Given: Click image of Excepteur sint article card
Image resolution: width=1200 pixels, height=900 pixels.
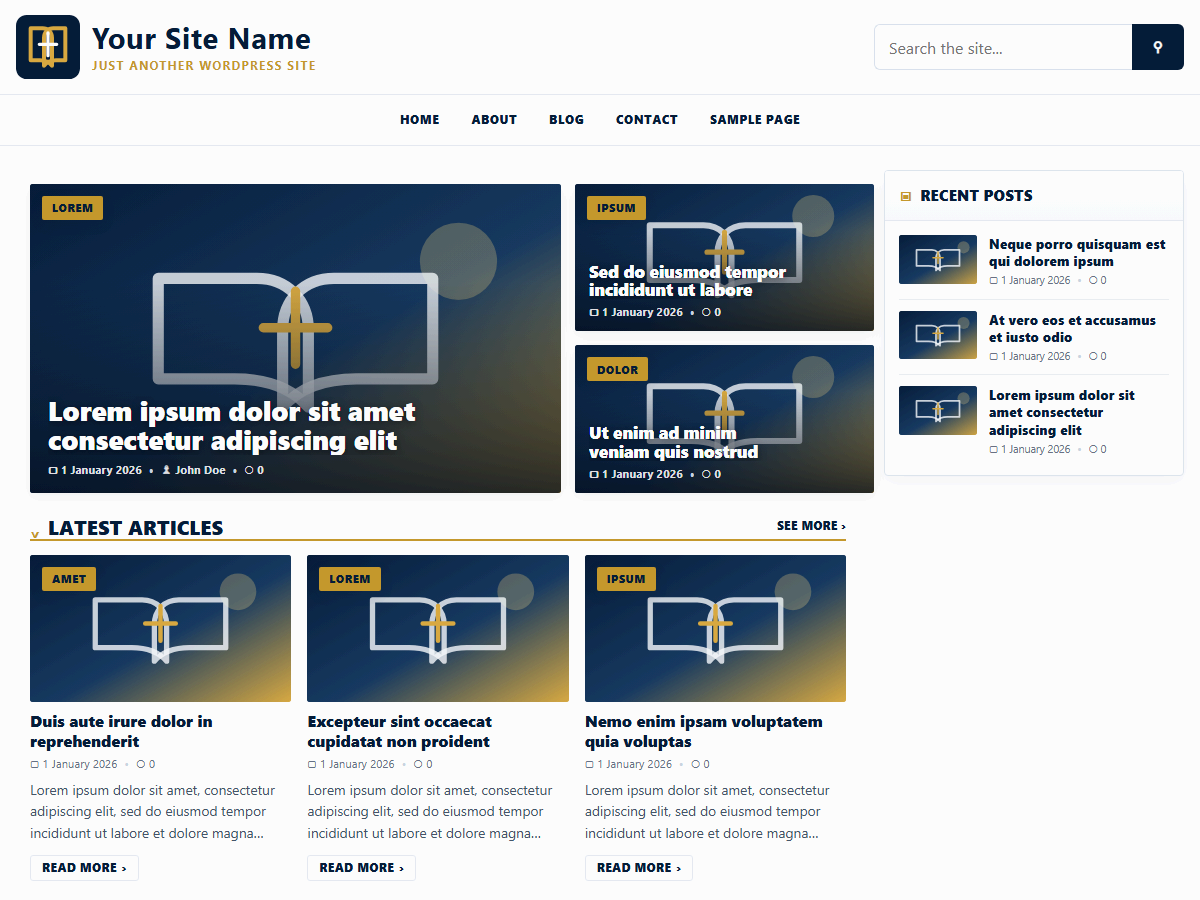Looking at the screenshot, I should [438, 629].
